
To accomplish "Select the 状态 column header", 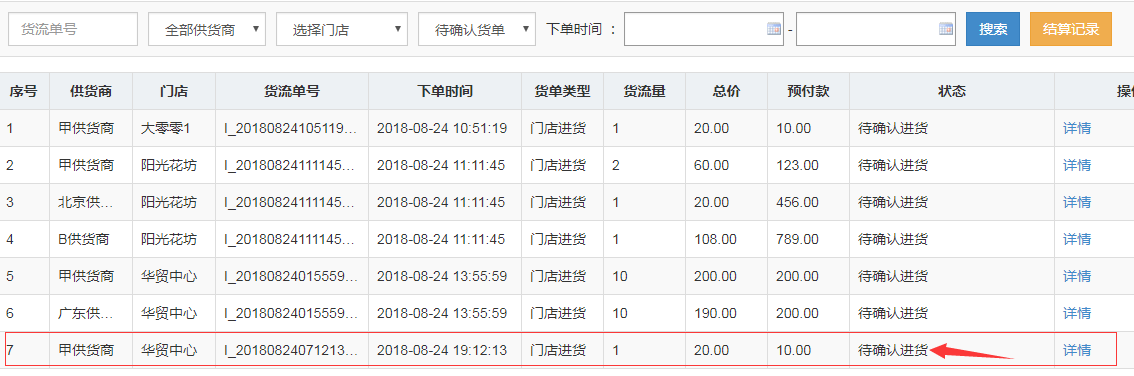I will [952, 91].
